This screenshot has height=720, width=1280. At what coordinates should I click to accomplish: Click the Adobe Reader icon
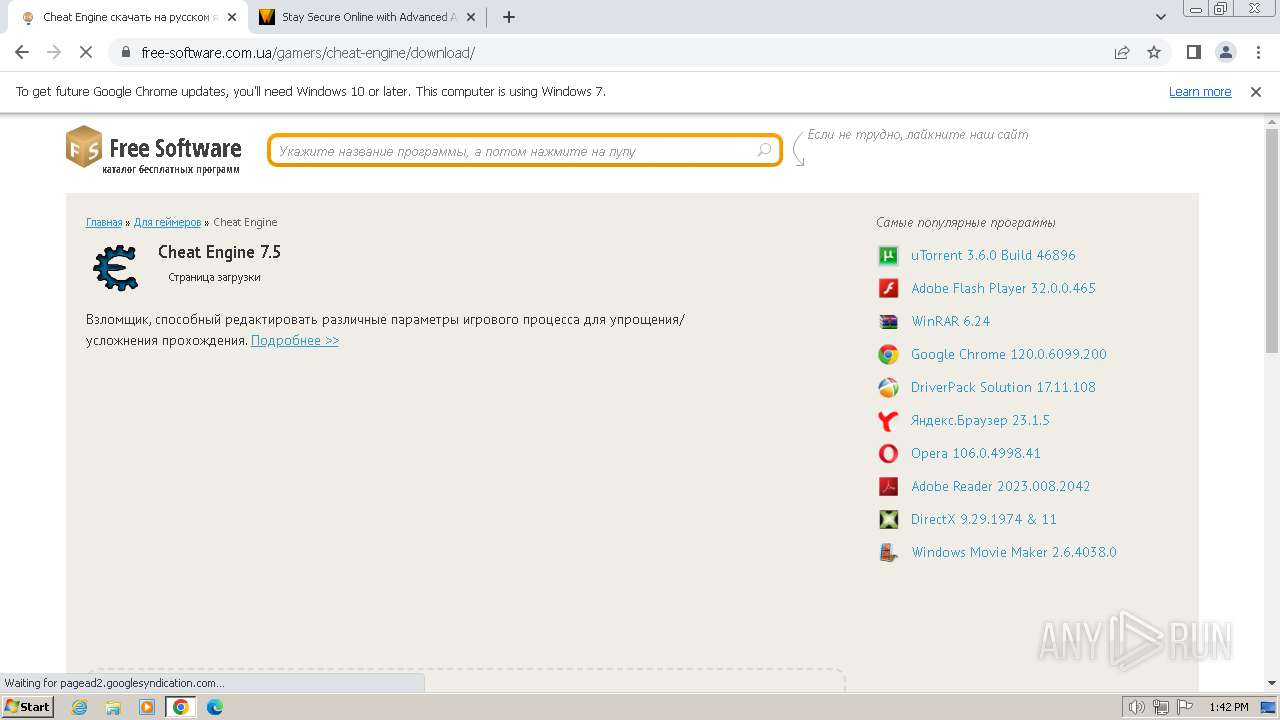pyautogui.click(x=888, y=487)
